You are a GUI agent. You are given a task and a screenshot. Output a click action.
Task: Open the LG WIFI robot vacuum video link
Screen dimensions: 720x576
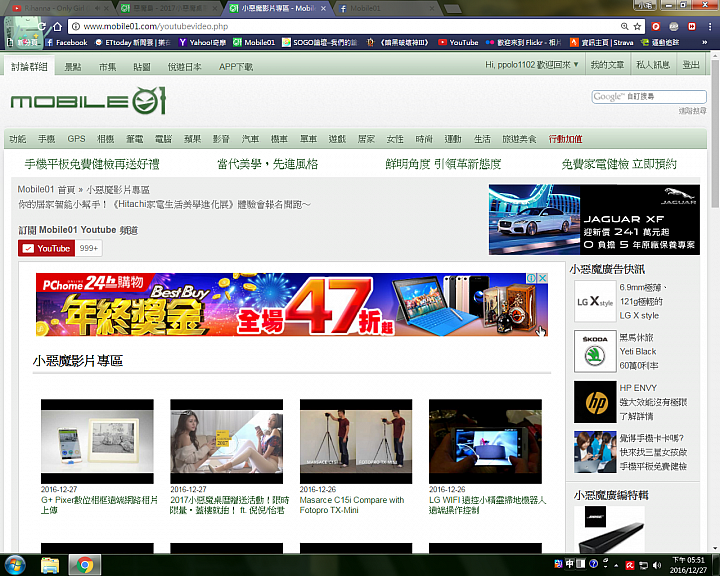487,505
